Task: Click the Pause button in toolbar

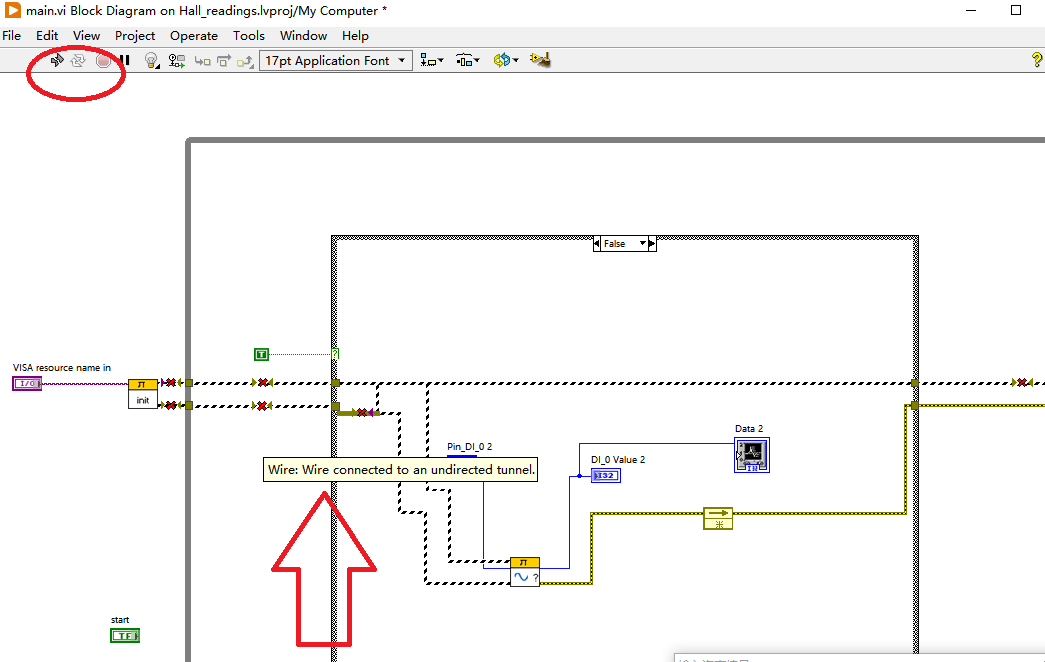Action: point(125,61)
